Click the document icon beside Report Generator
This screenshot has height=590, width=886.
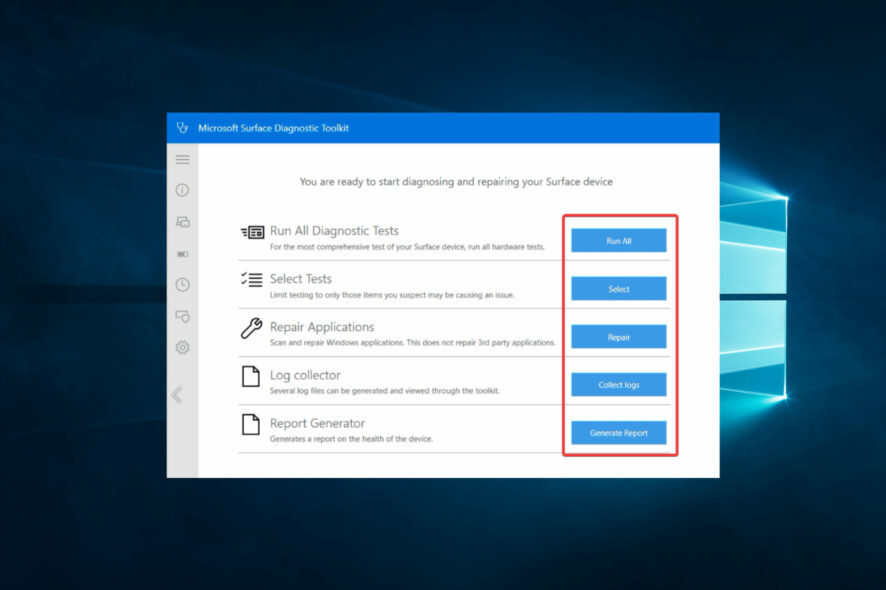coord(251,424)
